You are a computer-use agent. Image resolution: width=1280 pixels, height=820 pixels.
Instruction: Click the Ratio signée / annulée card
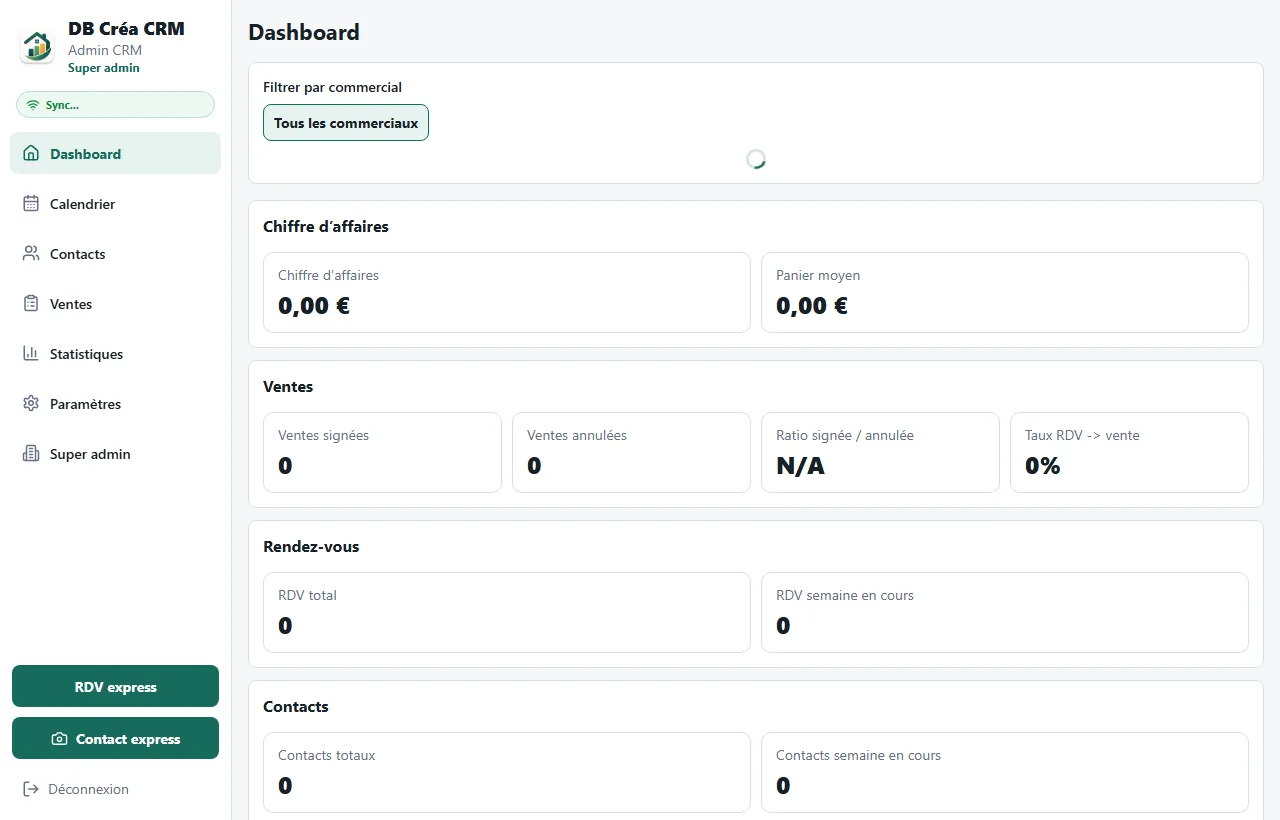pos(880,452)
